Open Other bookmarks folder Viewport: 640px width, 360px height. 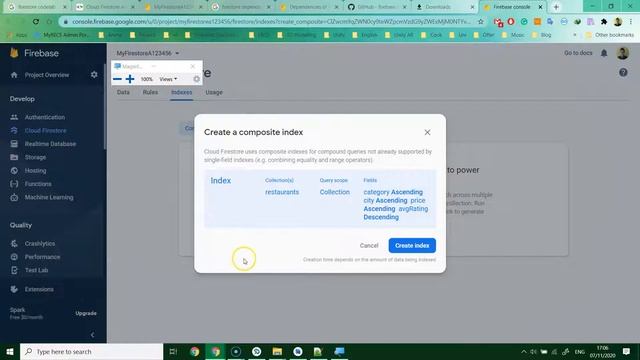pos(610,35)
